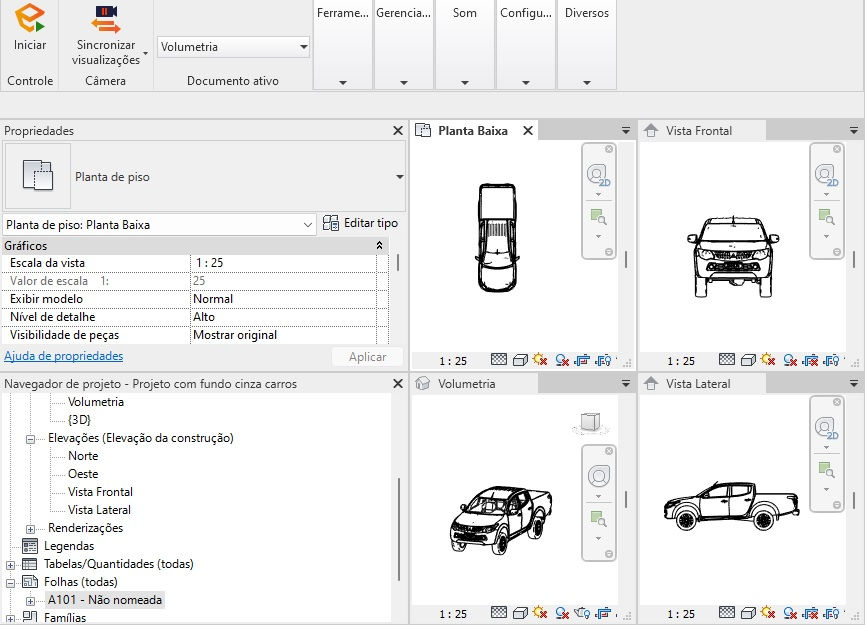Toggle crop view in Vista Frontal view bar

tap(810, 361)
